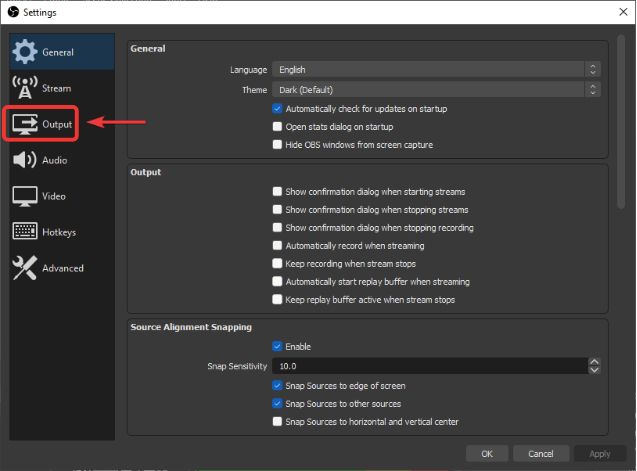Open Output settings label
The width and height of the screenshot is (637, 471).
57,124
